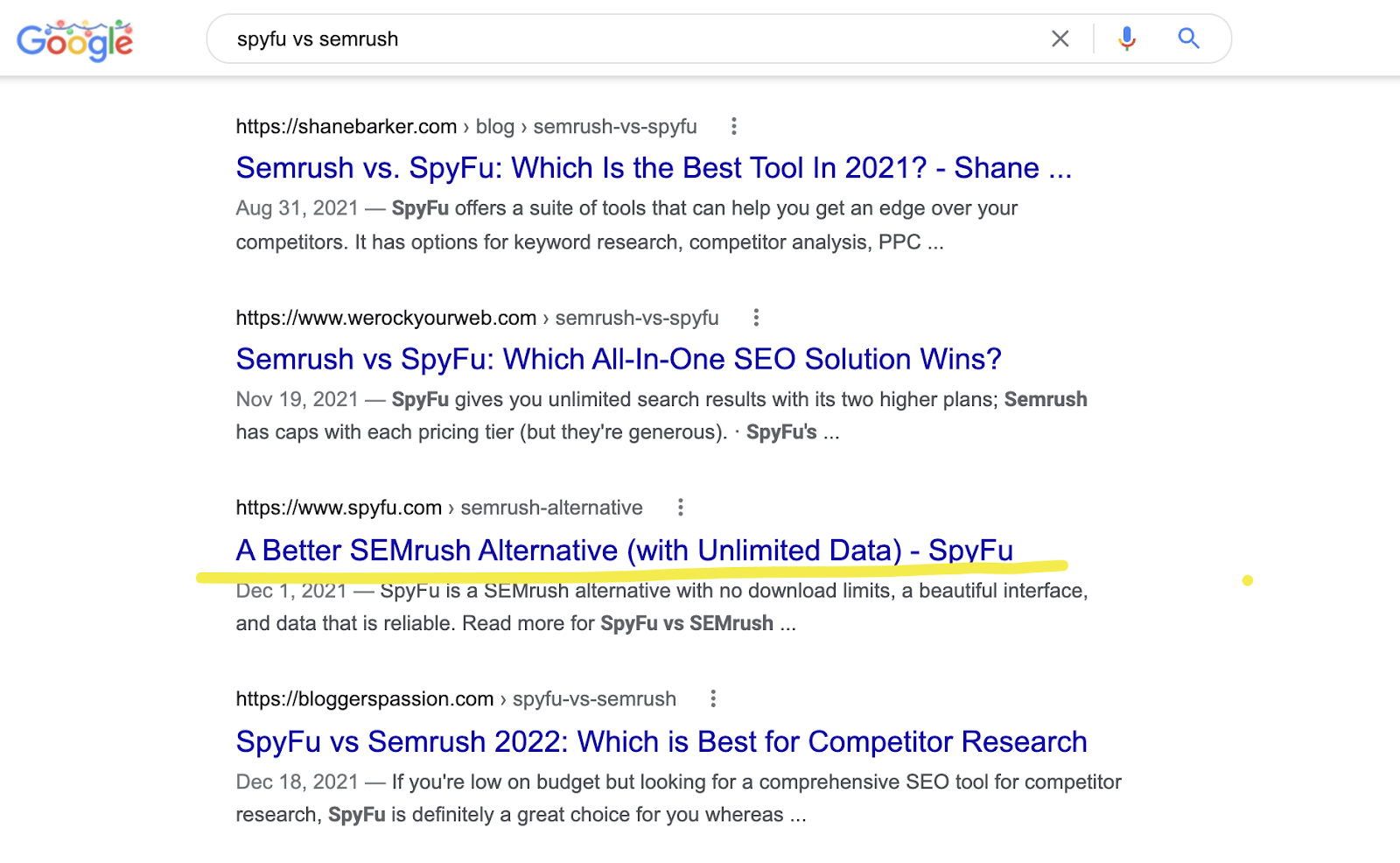Open three-dot menu for the shanebarker.com result
Screen dimensions: 1400x863
pos(733,127)
